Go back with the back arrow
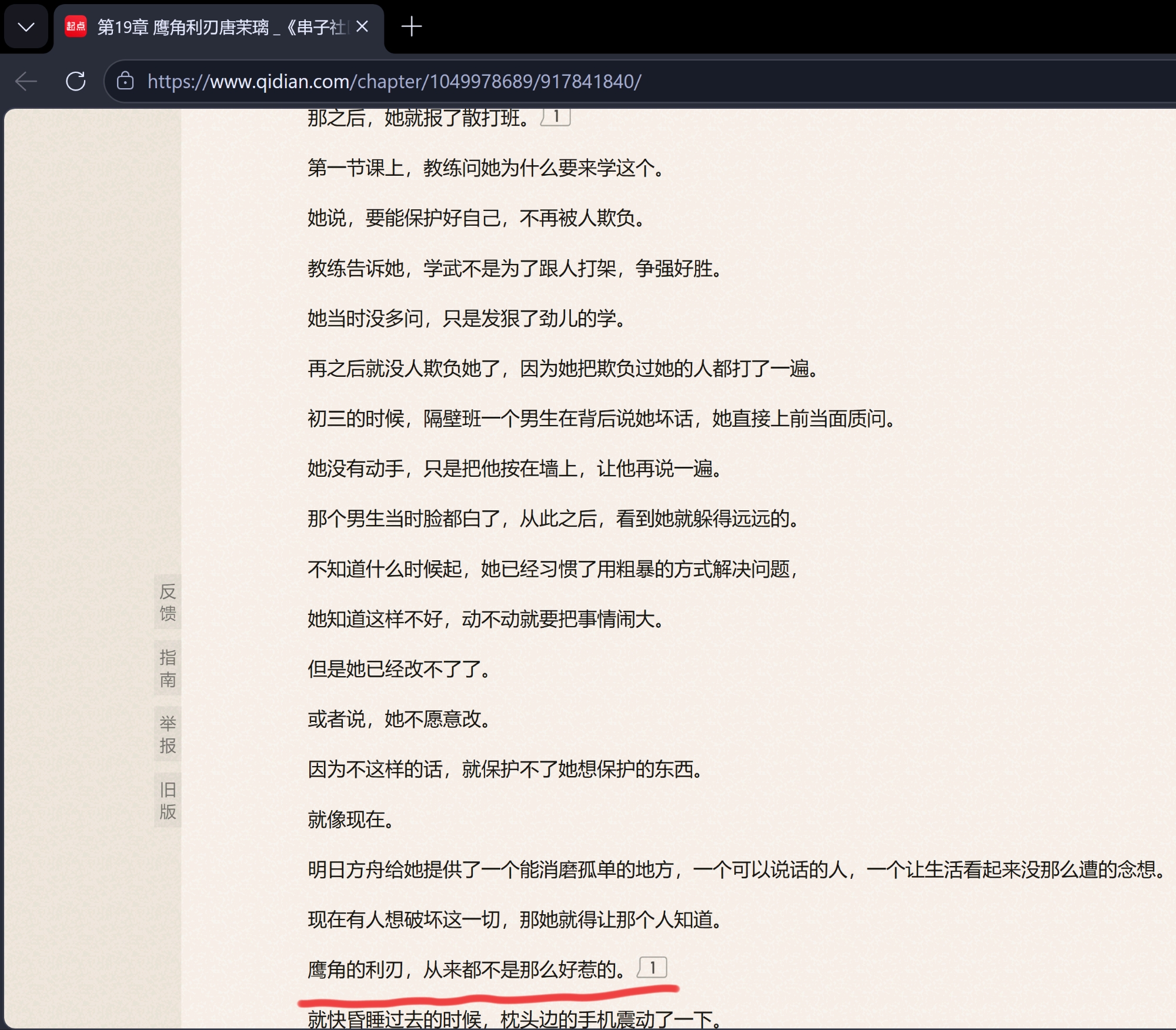Image resolution: width=1176 pixels, height=1030 pixels. pos(26,81)
